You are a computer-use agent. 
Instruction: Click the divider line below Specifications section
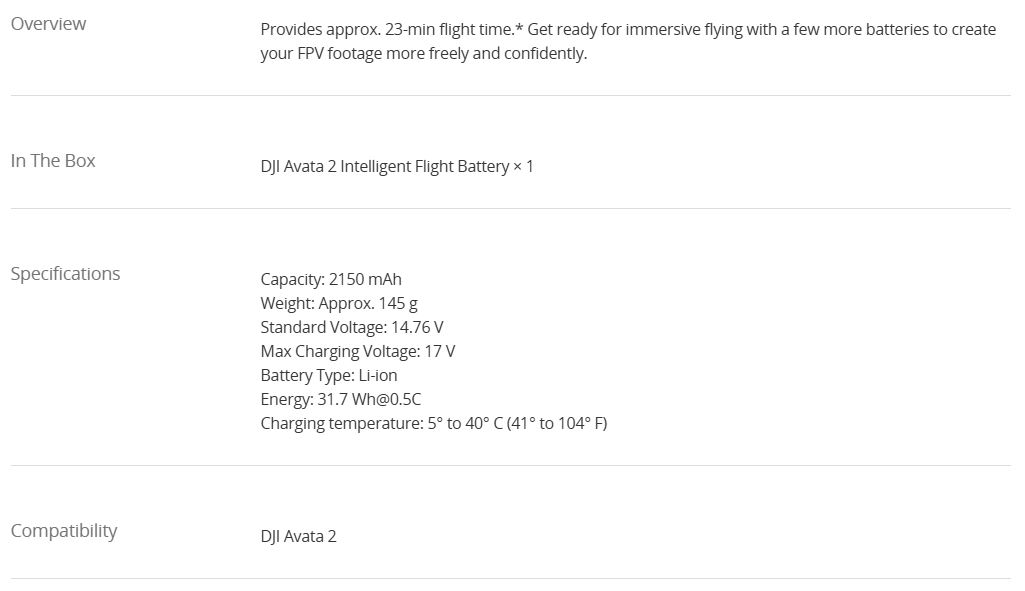510,466
